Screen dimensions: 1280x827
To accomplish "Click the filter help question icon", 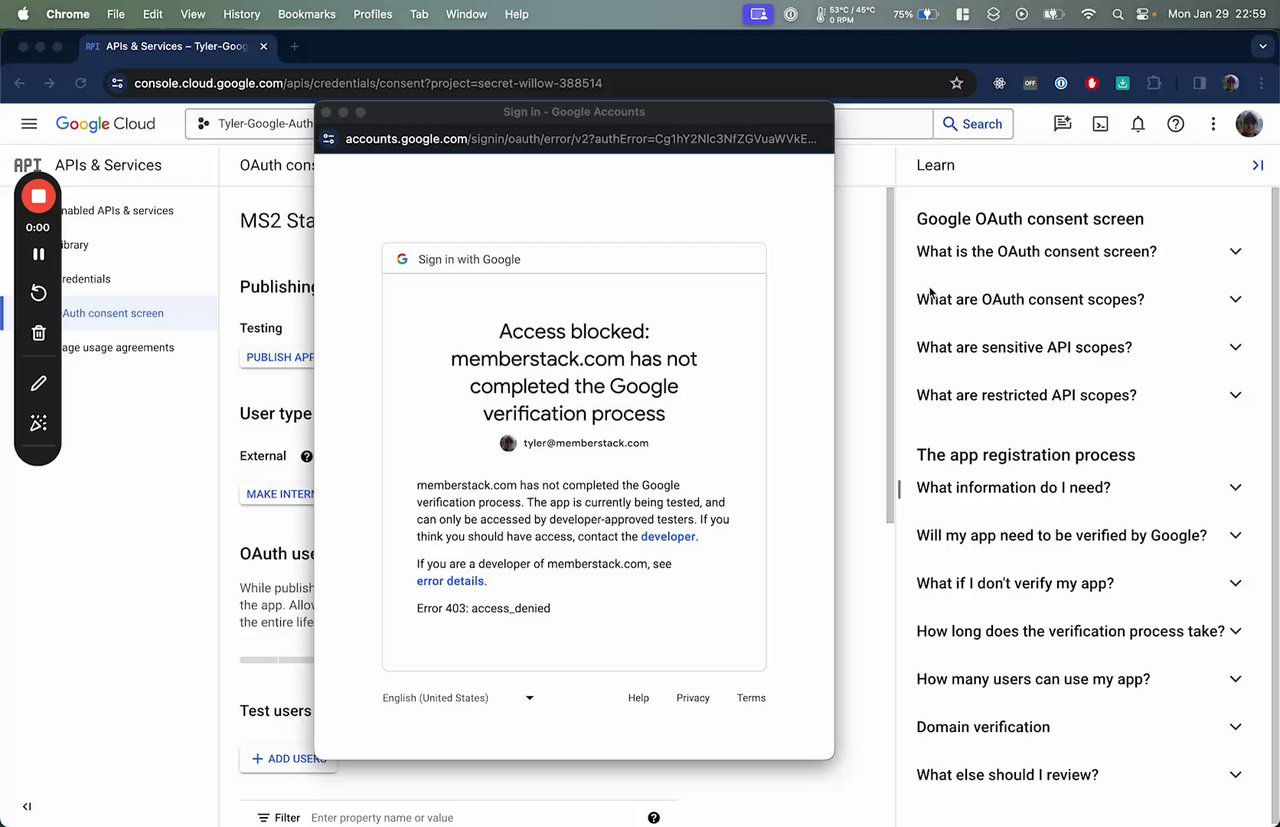I will (653, 818).
